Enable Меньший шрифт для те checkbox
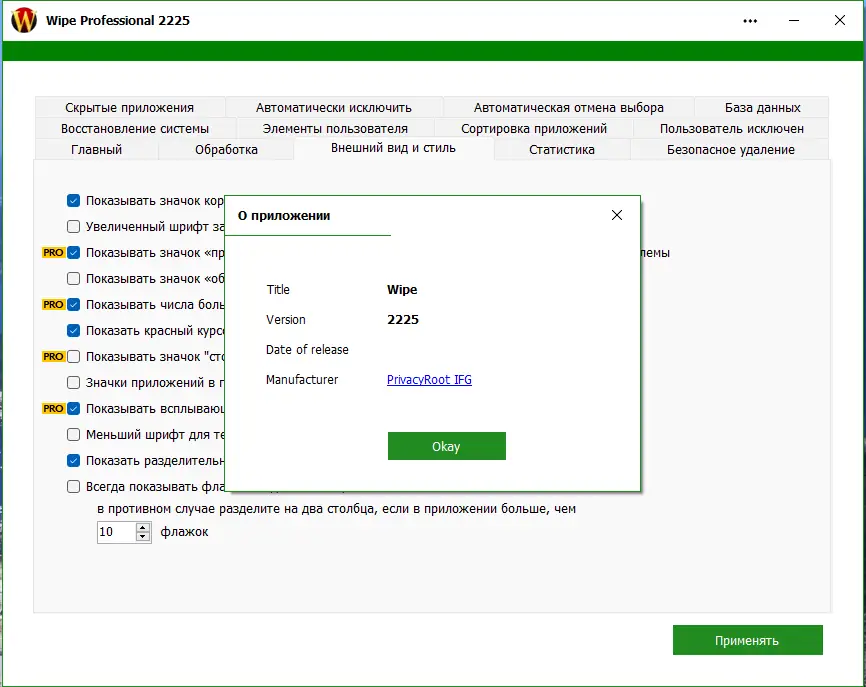Viewport: 866px width, 687px height. (x=73, y=434)
